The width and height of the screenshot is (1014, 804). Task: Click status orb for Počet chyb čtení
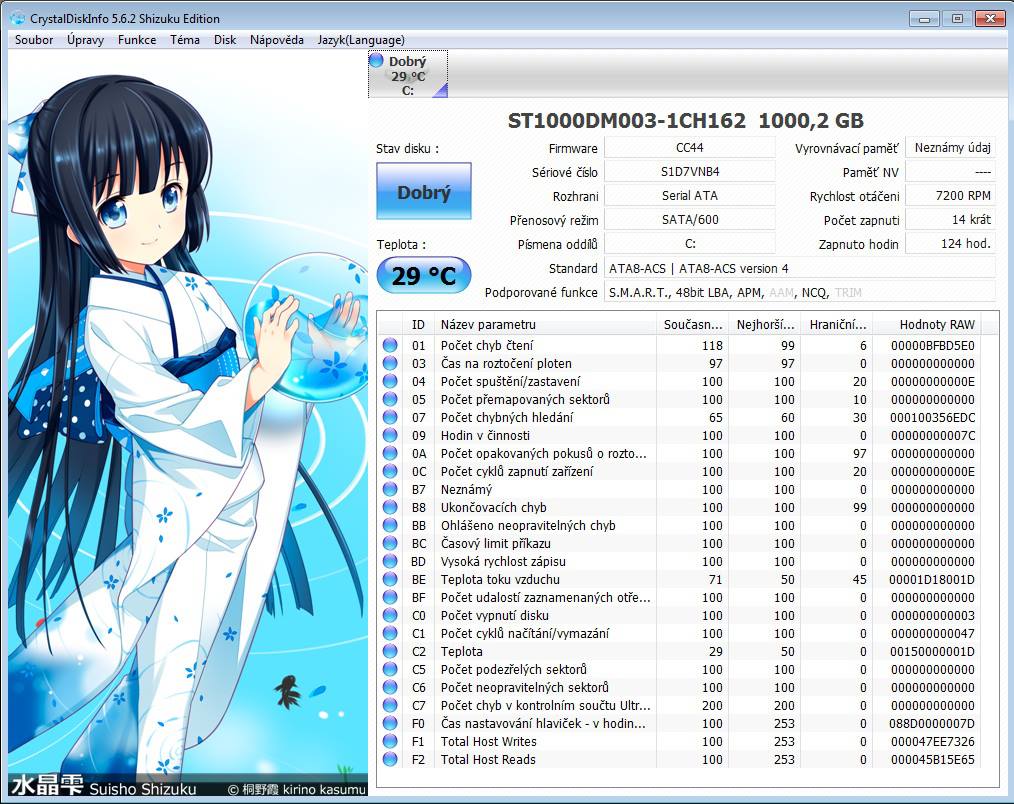click(x=390, y=345)
